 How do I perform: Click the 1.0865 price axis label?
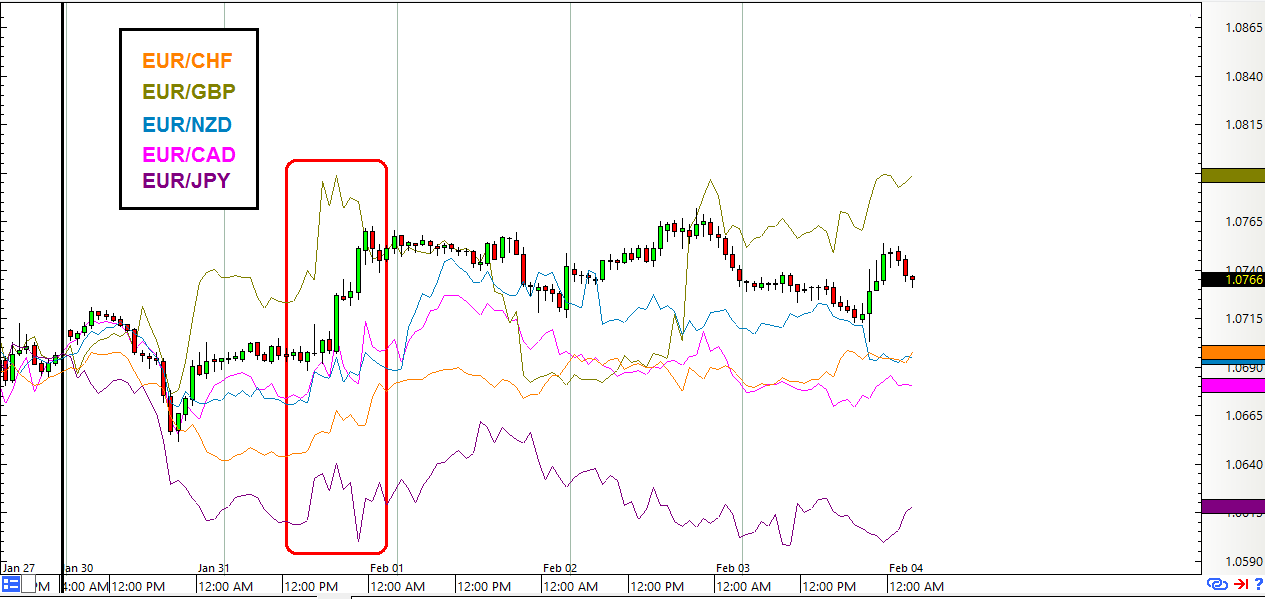[x=1244, y=27]
